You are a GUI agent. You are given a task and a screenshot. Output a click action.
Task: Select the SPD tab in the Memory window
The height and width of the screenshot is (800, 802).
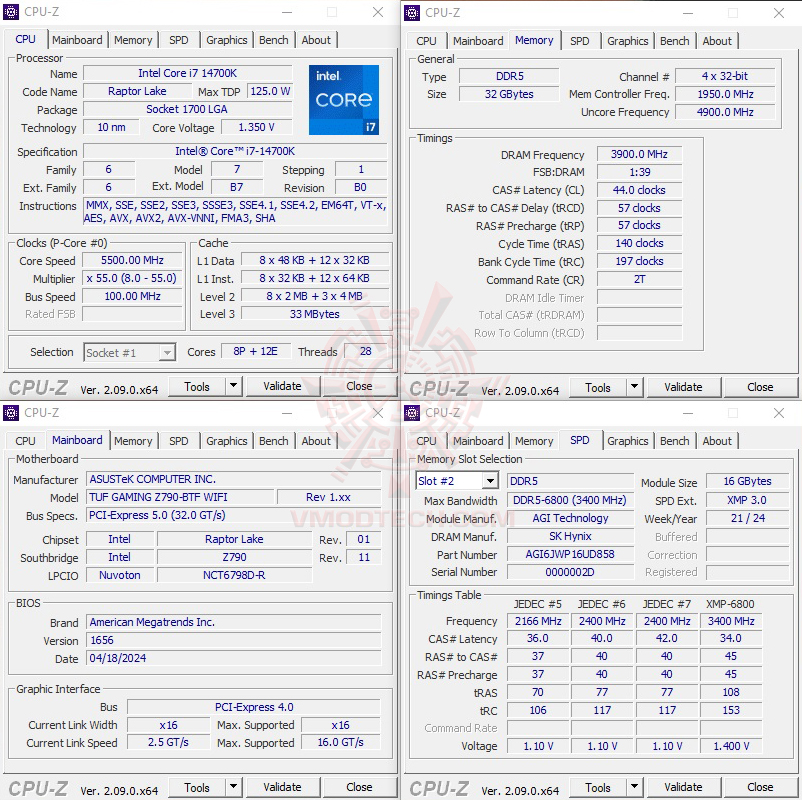pos(580,41)
